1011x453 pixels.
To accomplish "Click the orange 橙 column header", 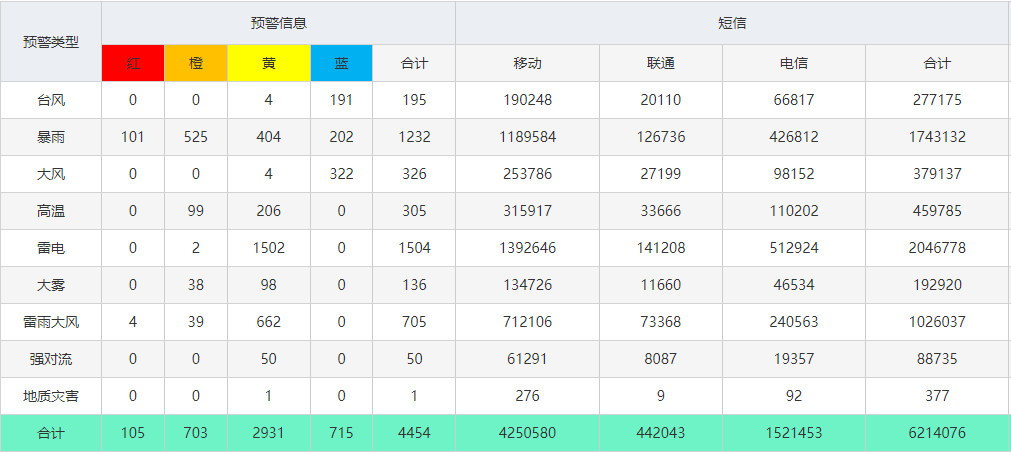I will click(x=196, y=63).
